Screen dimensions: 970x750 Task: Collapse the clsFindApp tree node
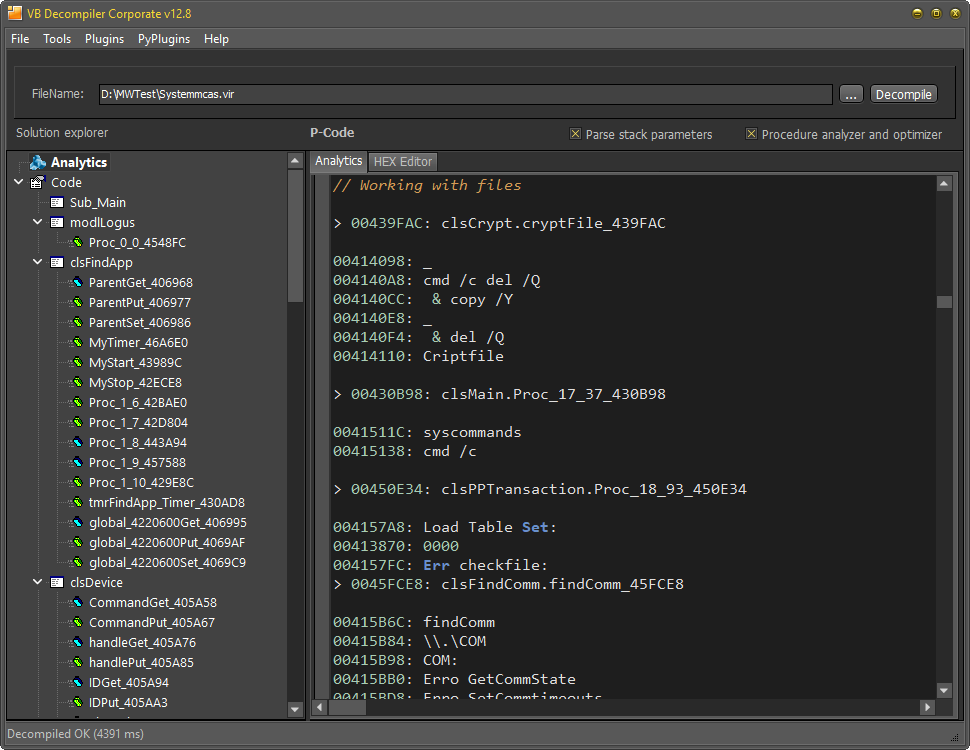[37, 262]
